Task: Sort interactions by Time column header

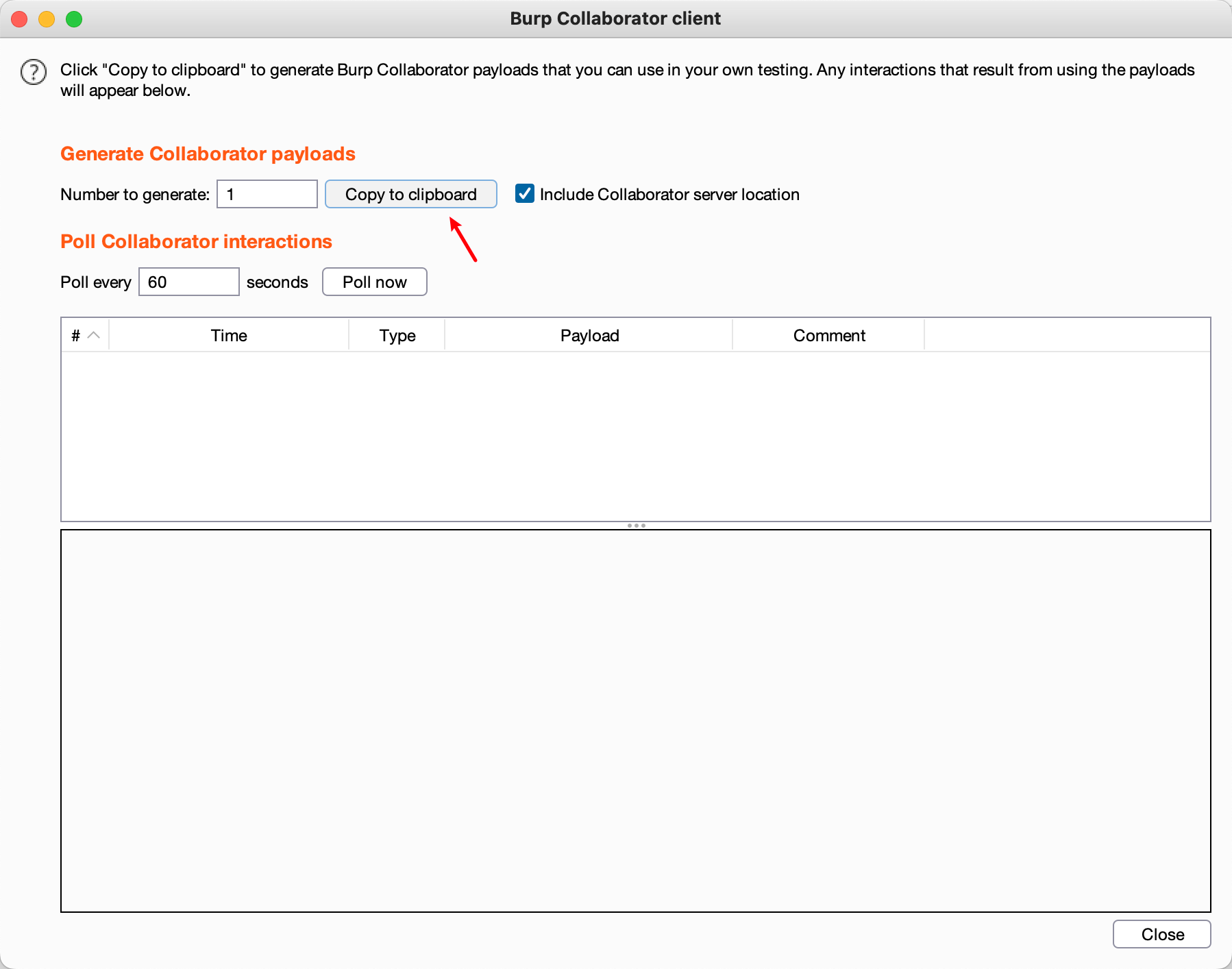Action: [x=229, y=336]
